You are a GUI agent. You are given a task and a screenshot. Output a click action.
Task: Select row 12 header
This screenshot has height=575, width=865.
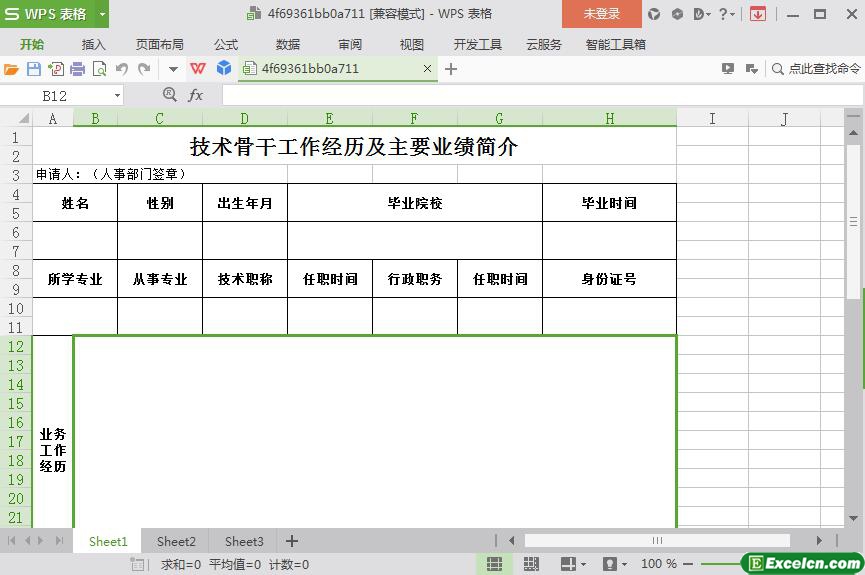[16, 347]
